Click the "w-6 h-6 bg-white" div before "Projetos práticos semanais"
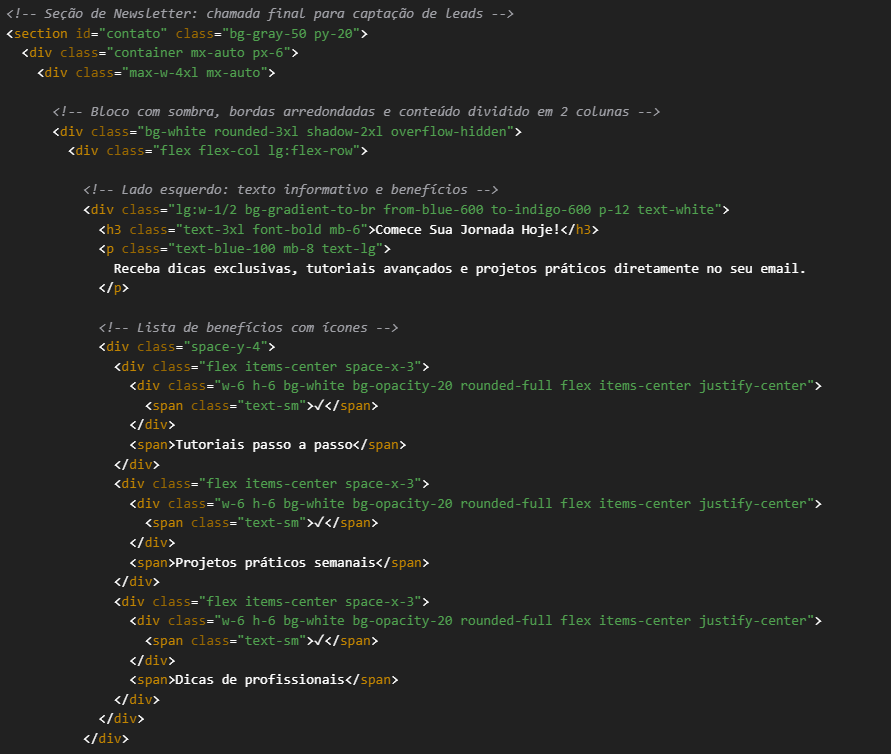Image resolution: width=891 pixels, height=754 pixels. (476, 504)
